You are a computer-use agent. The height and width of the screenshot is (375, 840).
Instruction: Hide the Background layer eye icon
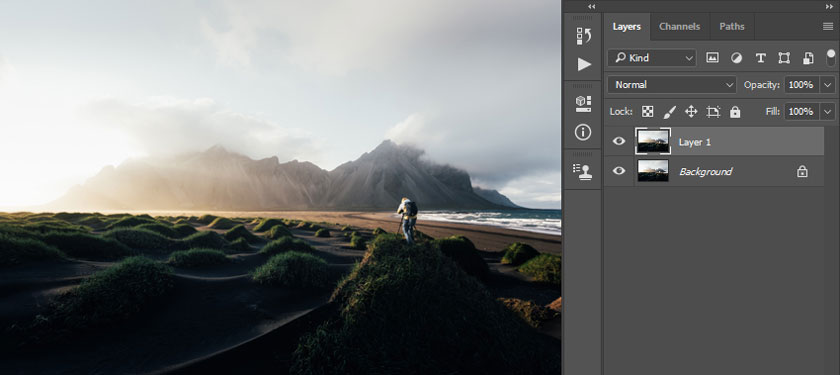click(x=619, y=171)
